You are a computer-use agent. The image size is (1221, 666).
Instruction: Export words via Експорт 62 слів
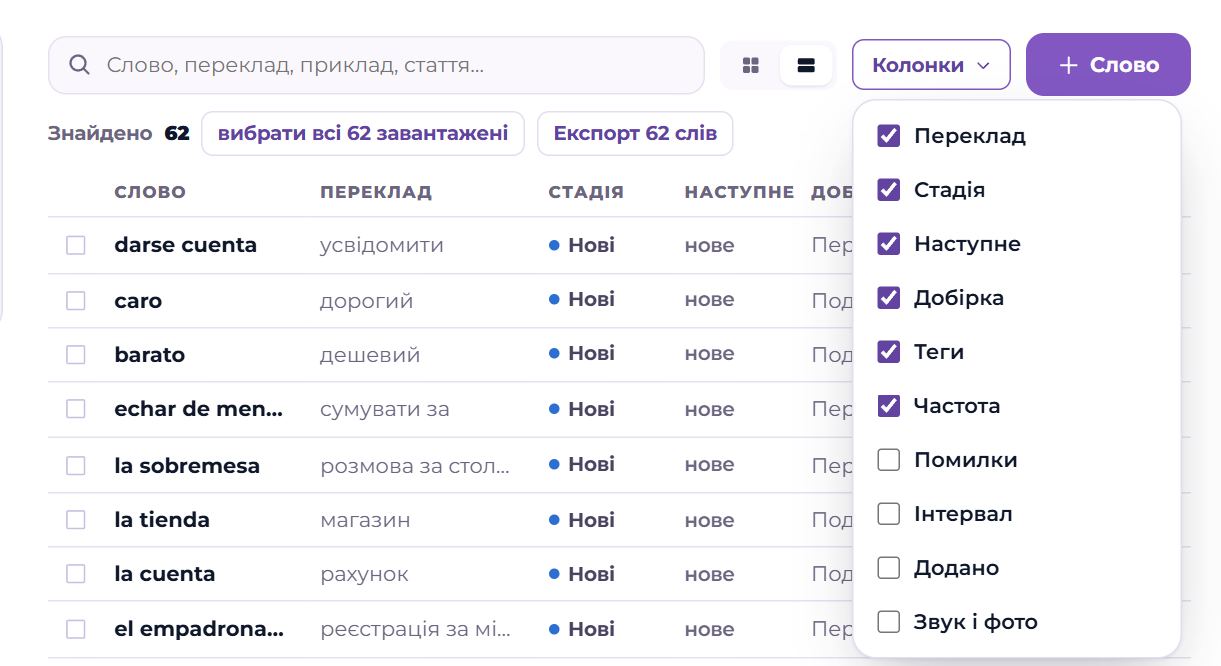click(635, 133)
